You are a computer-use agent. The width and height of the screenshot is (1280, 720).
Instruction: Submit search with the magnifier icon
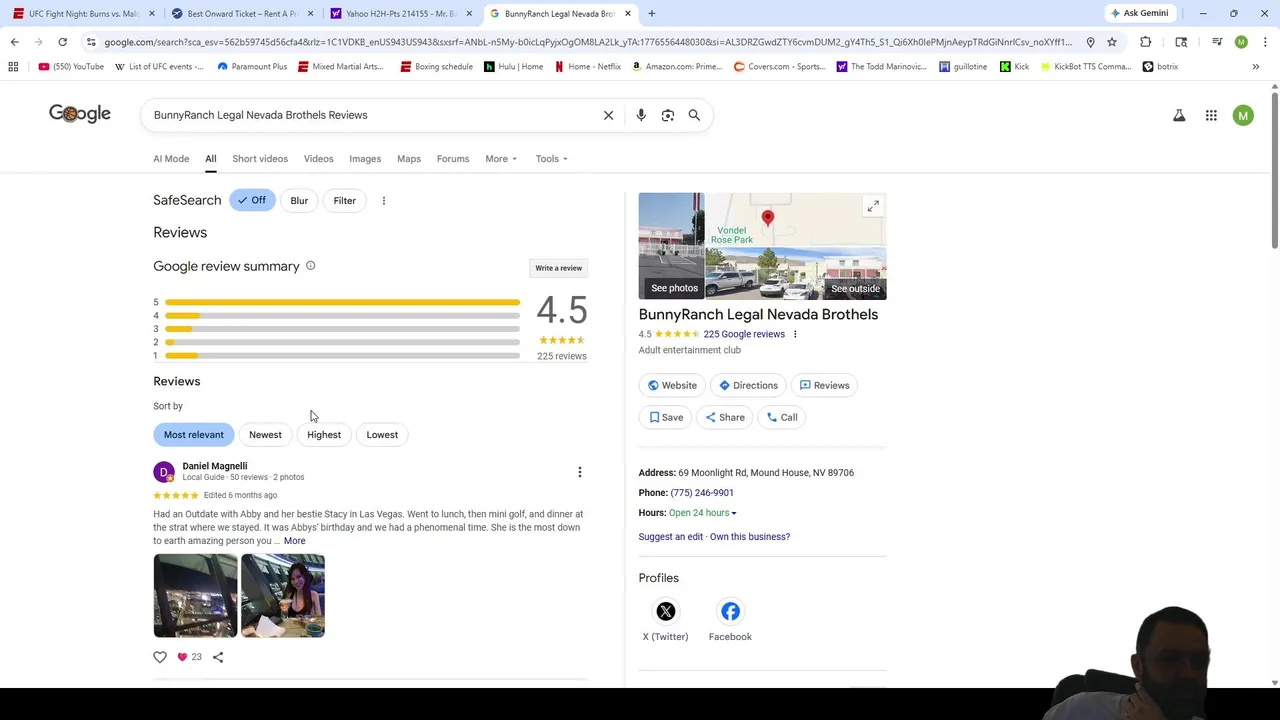click(694, 115)
